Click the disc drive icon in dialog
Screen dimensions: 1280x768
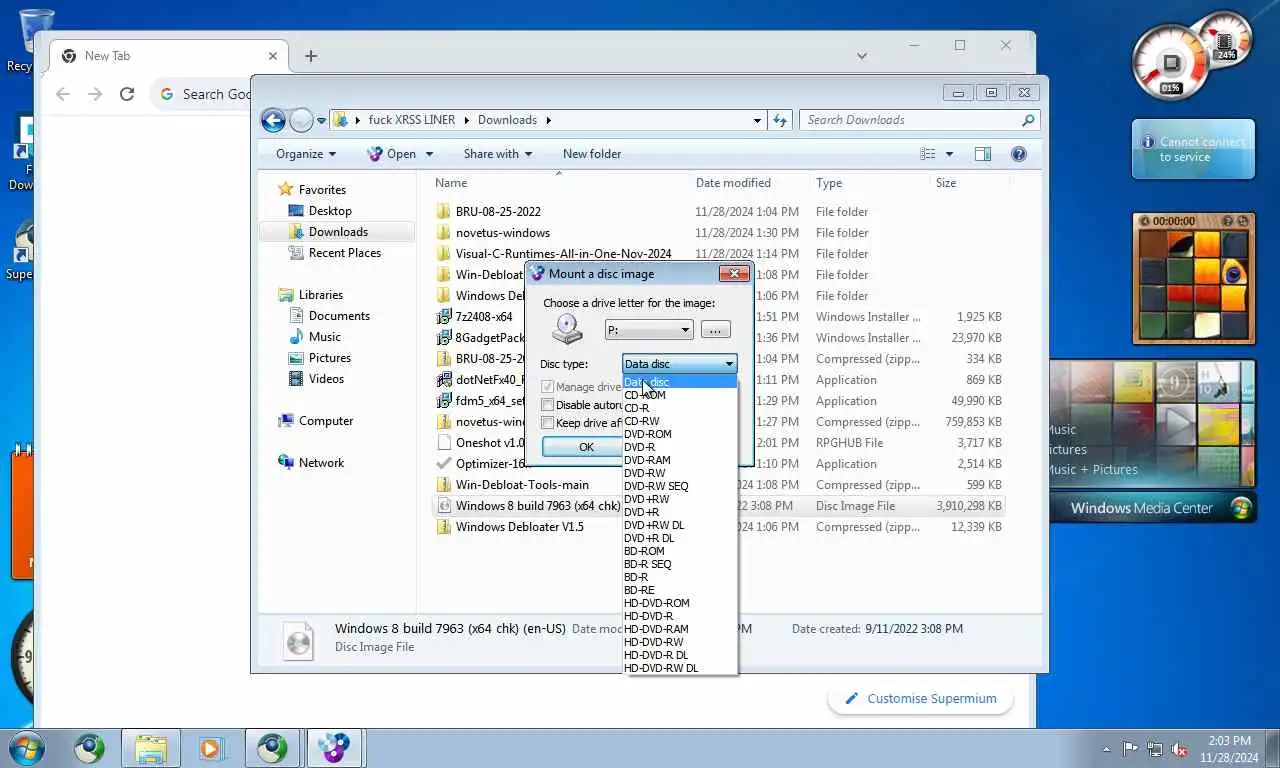567,329
